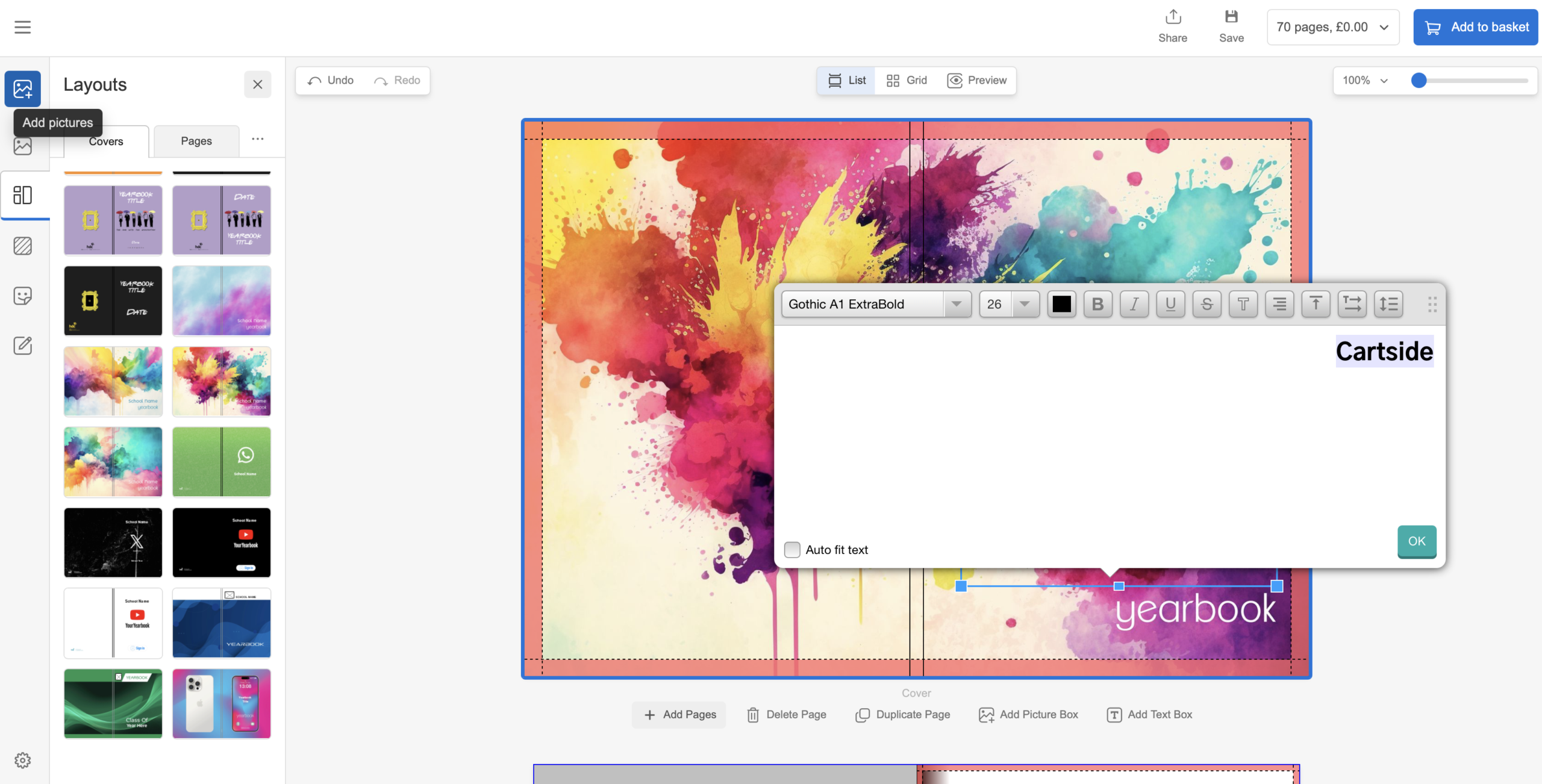1542x784 pixels.
Task: Click the OK button in the text editor
Action: click(1416, 541)
